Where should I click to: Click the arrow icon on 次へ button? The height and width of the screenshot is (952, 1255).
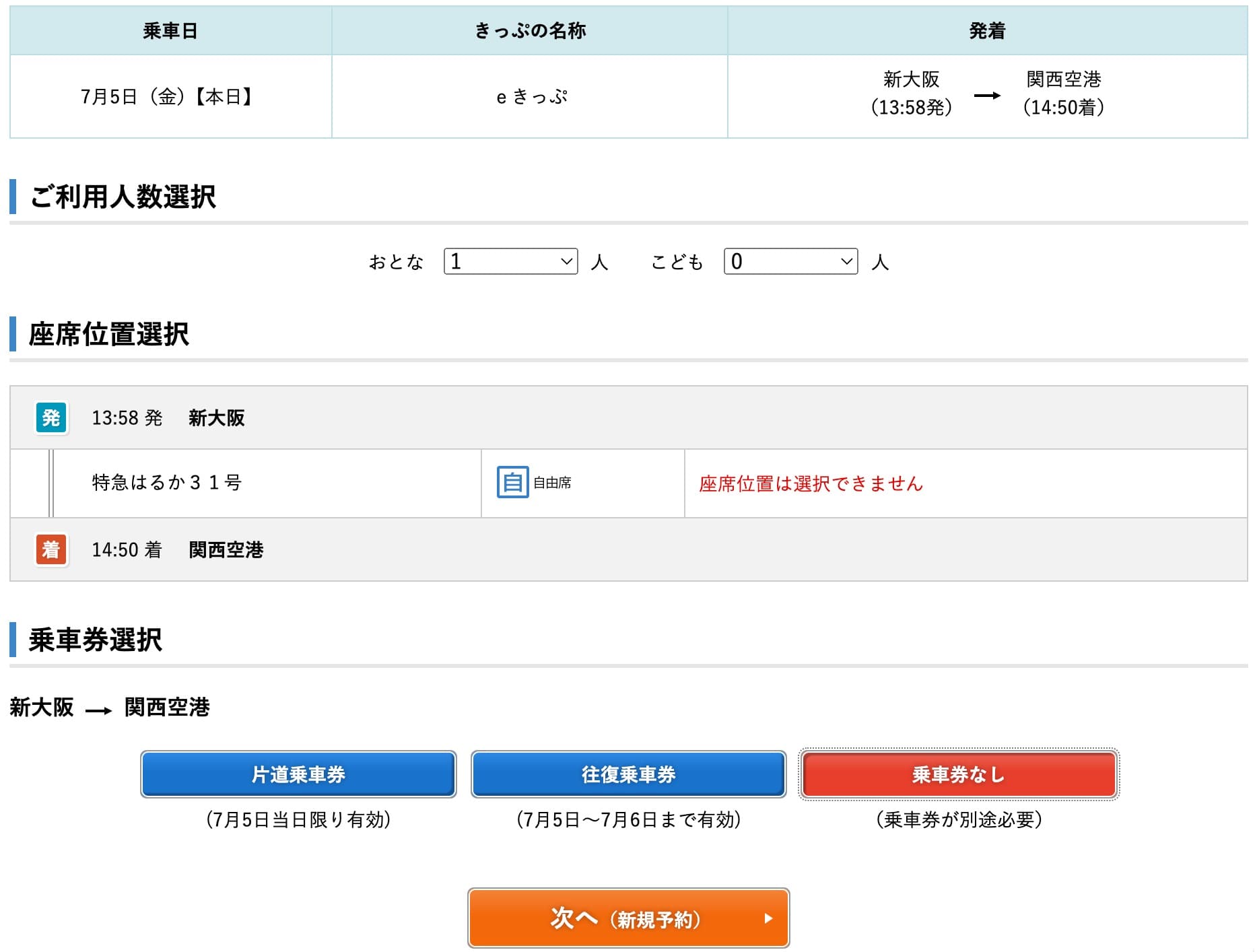768,918
